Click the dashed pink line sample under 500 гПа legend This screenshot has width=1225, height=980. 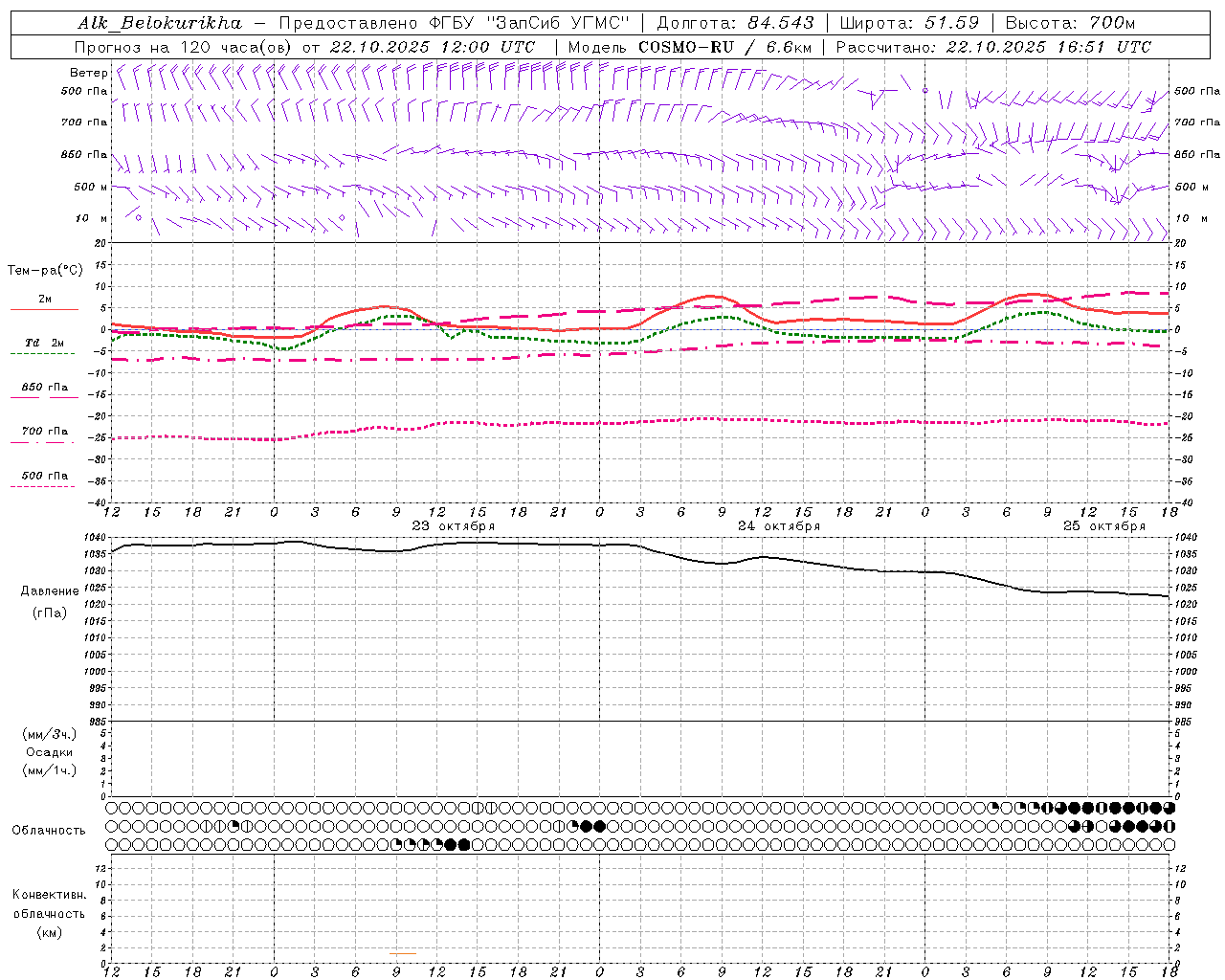tap(42, 486)
